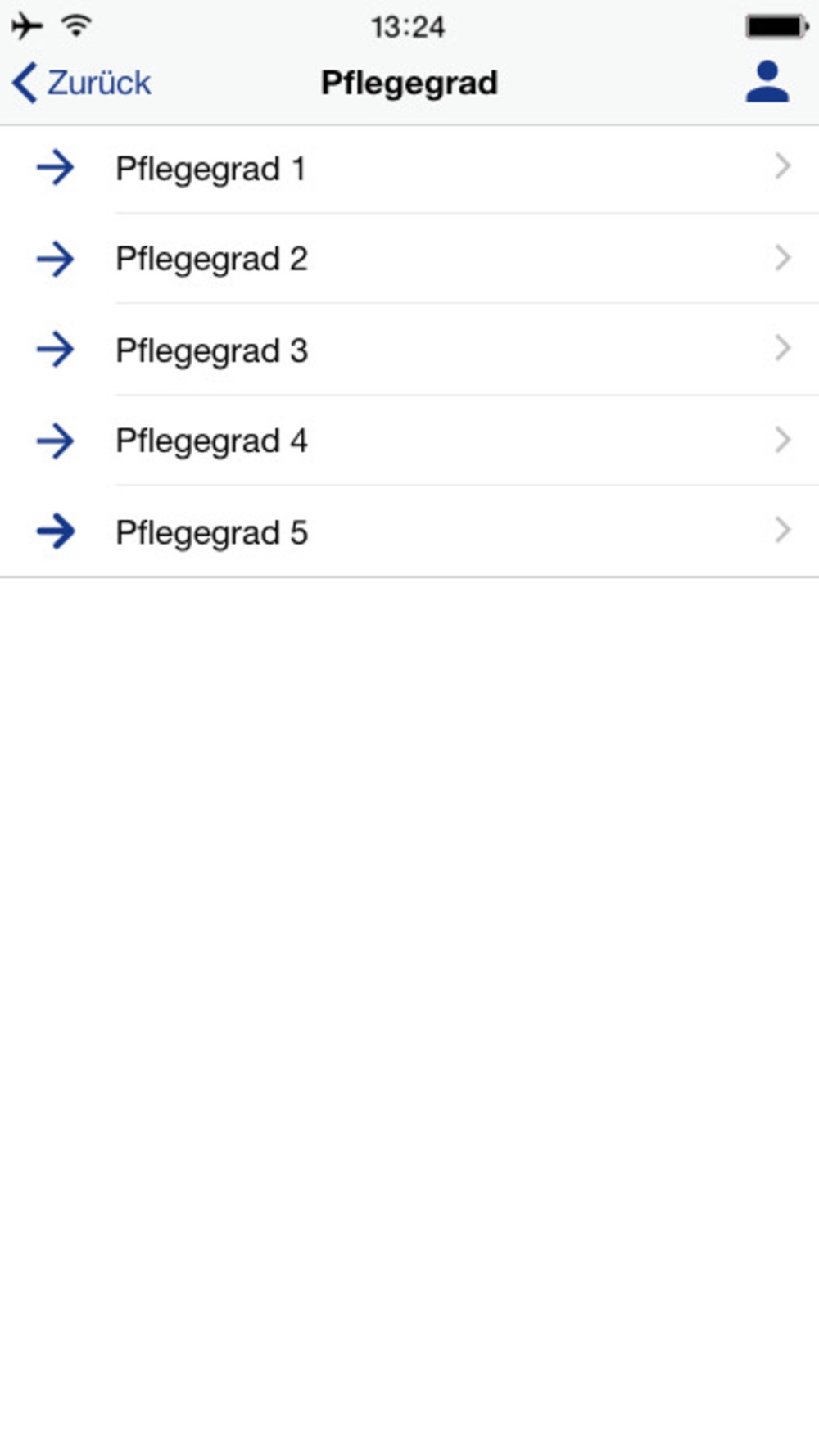Click the blue arrow beside Pflegegrad 2
819x1456 pixels.
(56, 260)
